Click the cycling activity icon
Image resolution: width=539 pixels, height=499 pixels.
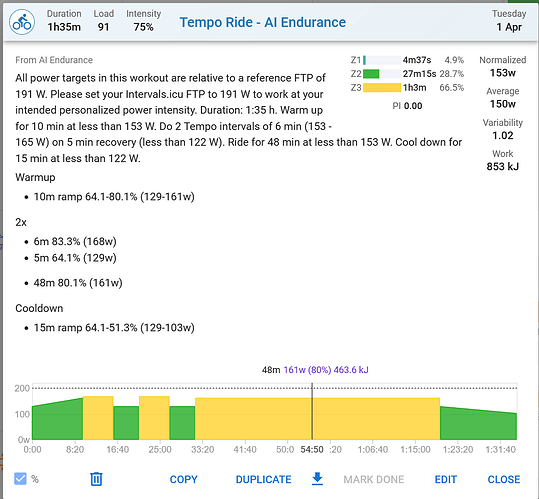click(22, 22)
